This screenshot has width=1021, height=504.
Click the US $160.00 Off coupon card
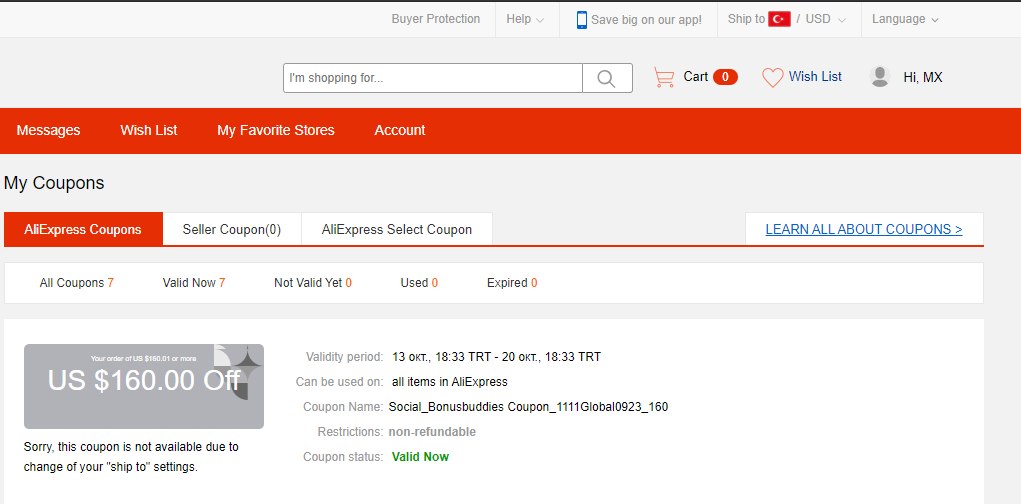coord(144,386)
